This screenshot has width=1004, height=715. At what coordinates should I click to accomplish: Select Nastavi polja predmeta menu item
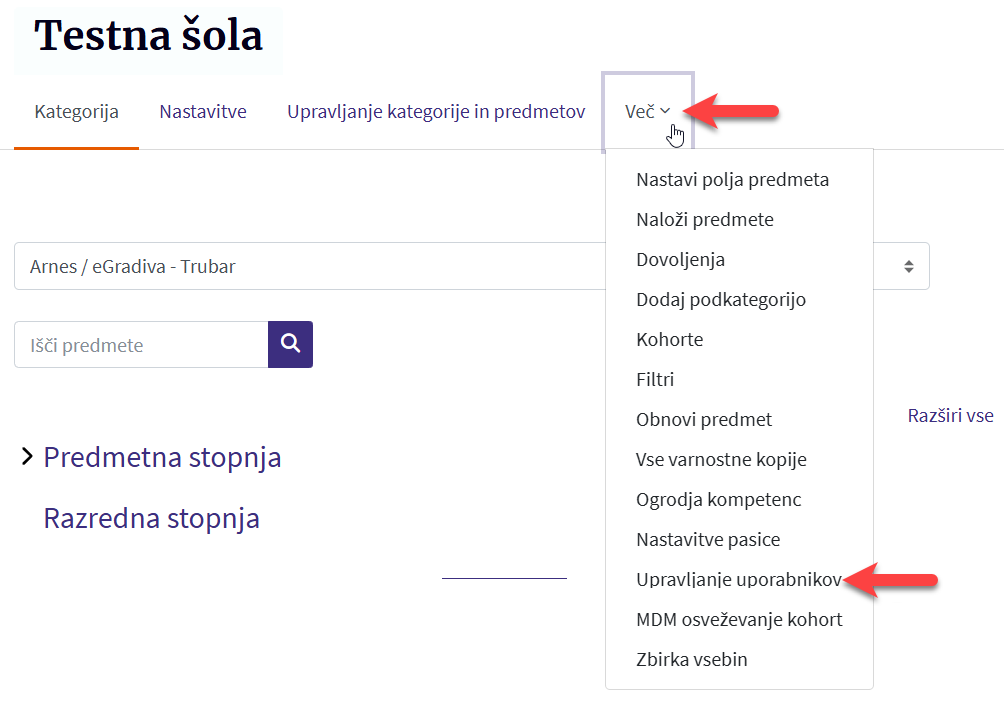tap(732, 180)
